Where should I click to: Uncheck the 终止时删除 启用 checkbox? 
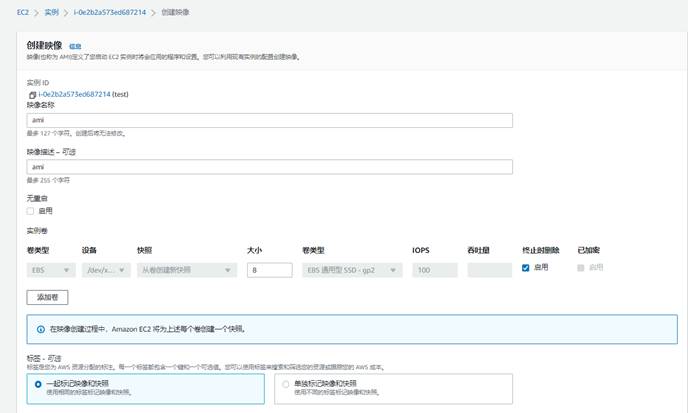(x=526, y=268)
